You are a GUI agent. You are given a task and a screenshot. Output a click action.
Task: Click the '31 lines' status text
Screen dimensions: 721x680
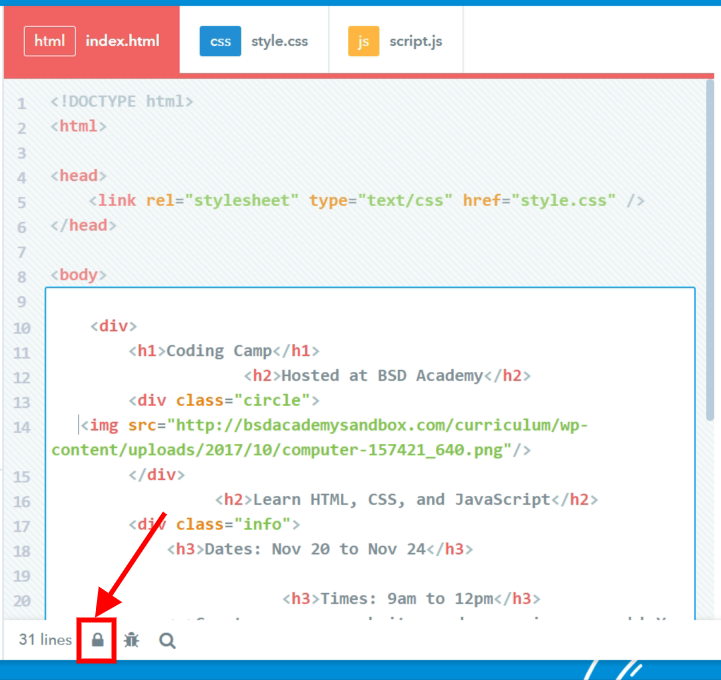[45, 640]
